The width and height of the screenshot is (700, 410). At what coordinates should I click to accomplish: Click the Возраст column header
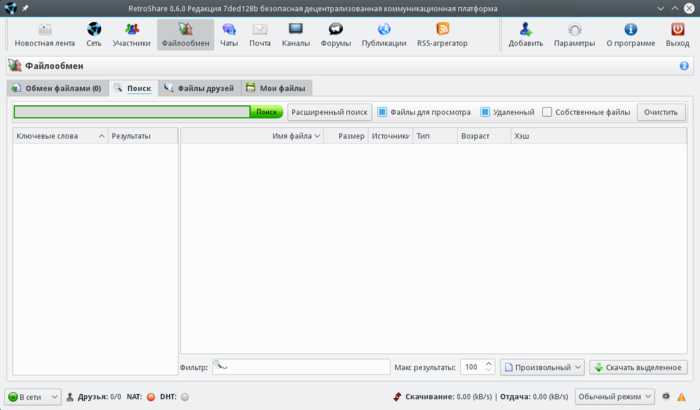coord(484,136)
